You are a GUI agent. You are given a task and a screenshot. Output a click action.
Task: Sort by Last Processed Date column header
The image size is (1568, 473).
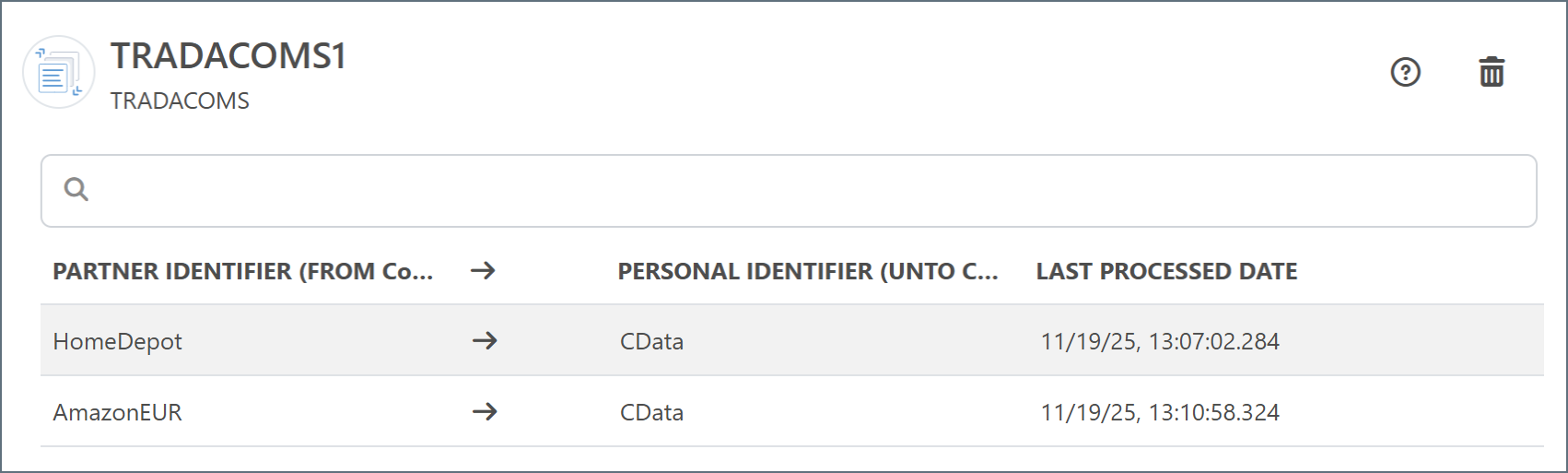click(x=1166, y=272)
